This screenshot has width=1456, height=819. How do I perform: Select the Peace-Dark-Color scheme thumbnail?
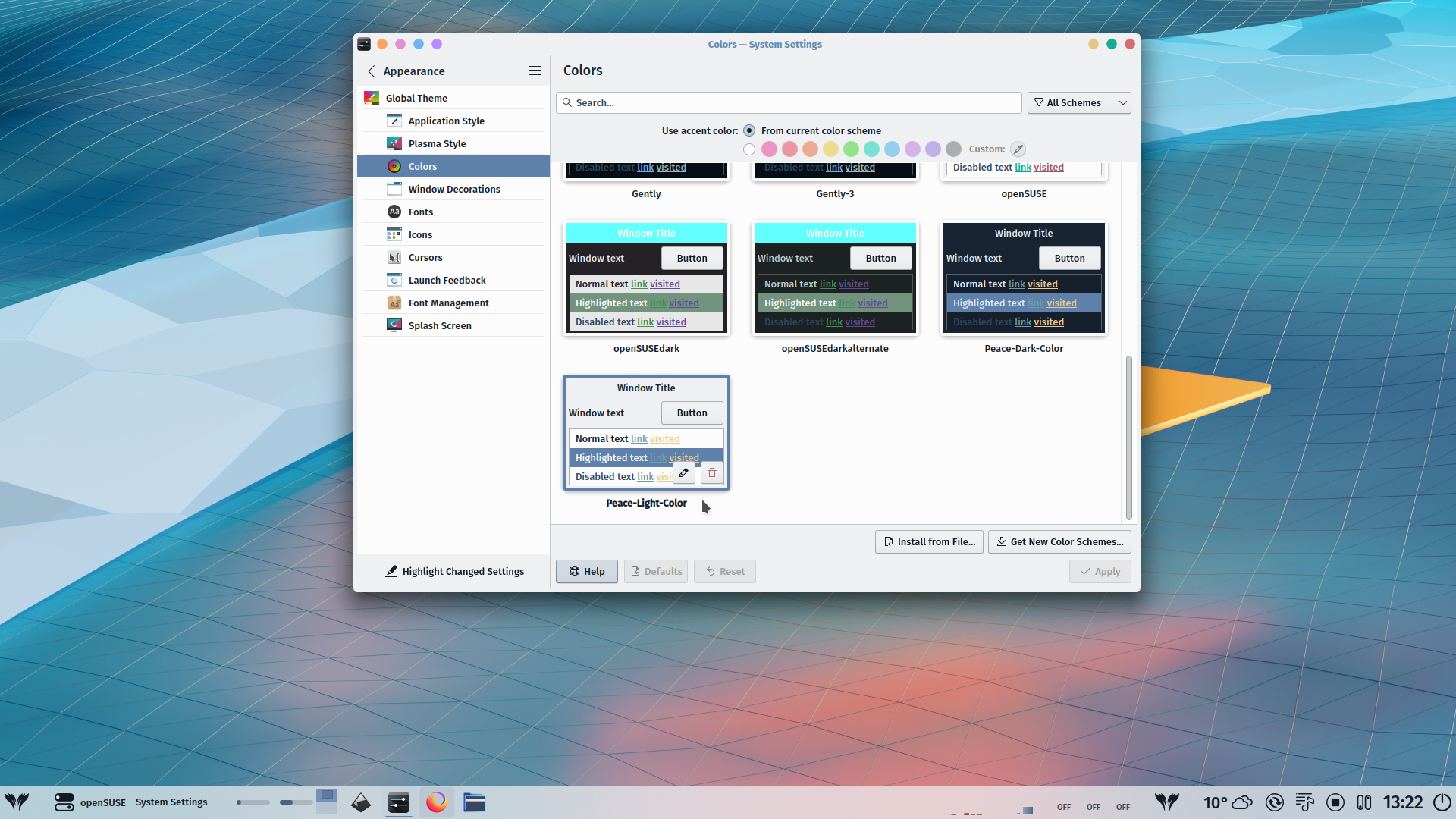(x=1024, y=278)
